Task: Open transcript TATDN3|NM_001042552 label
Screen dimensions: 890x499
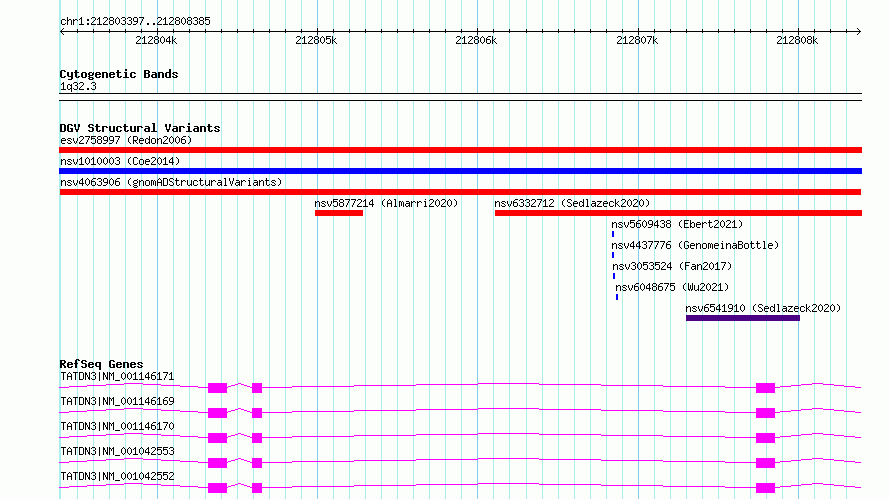Action: click(x=117, y=476)
